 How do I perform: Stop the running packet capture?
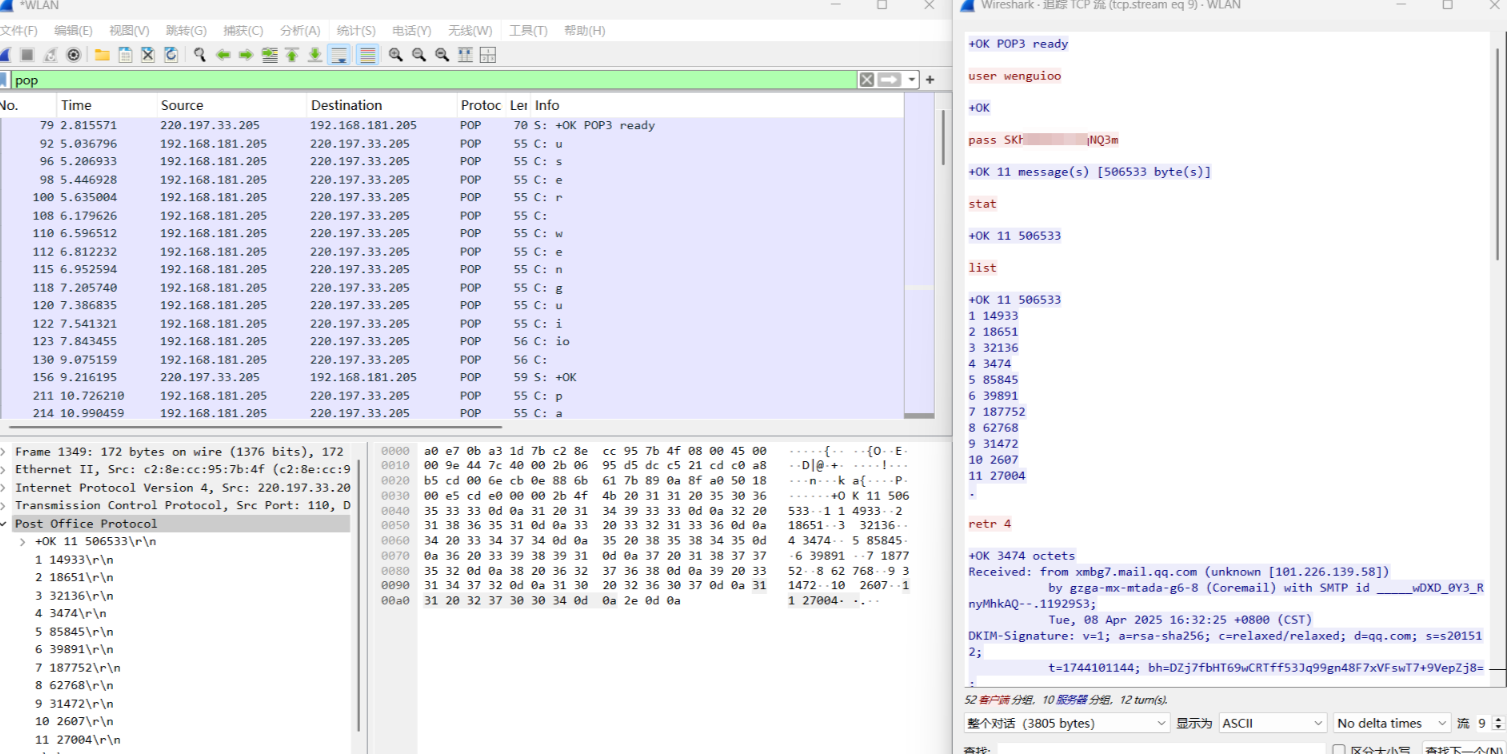[27, 55]
